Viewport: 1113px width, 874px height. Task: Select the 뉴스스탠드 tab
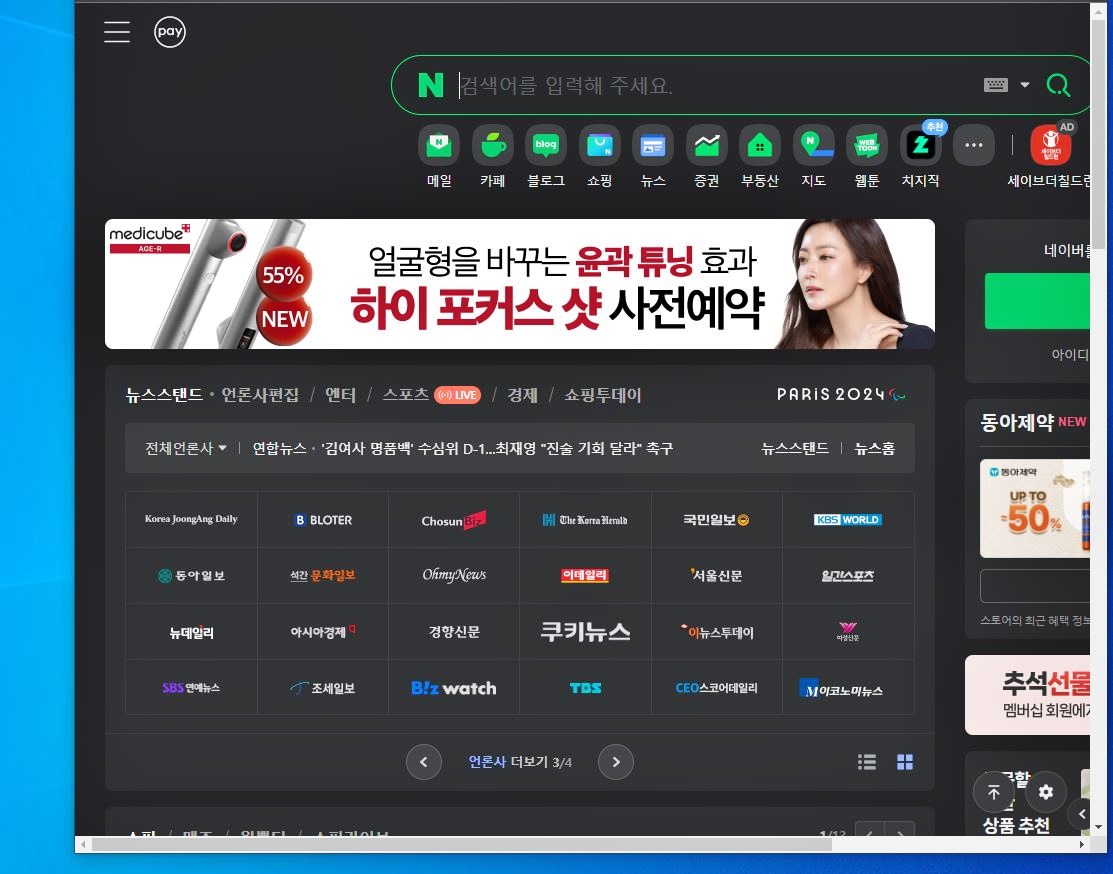(x=164, y=395)
